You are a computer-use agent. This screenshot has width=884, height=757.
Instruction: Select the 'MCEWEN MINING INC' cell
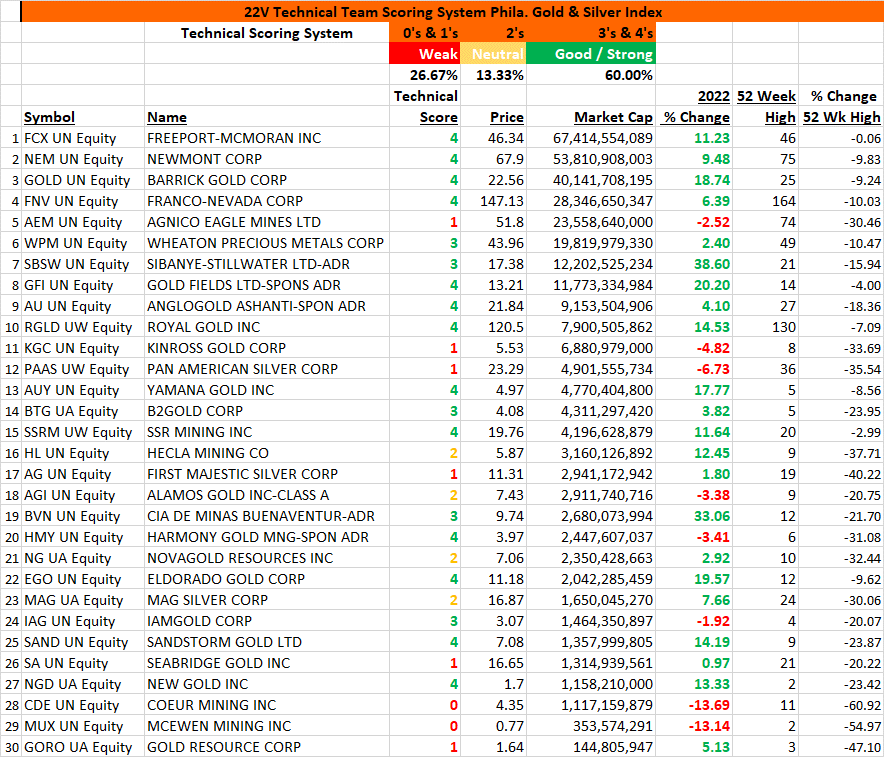(x=267, y=726)
